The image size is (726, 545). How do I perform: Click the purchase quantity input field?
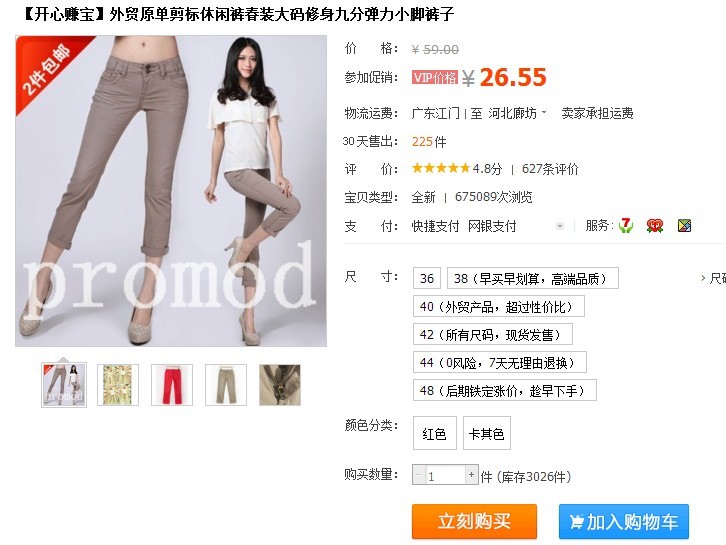tap(445, 475)
